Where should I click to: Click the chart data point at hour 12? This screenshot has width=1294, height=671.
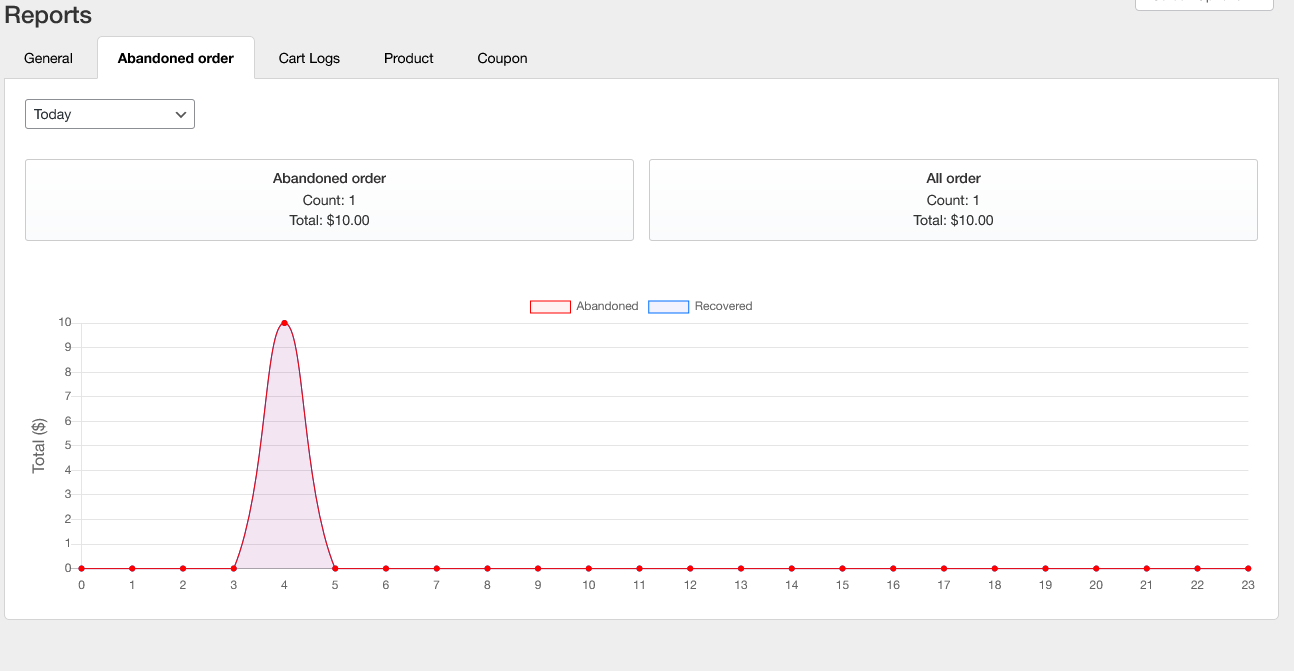point(690,569)
